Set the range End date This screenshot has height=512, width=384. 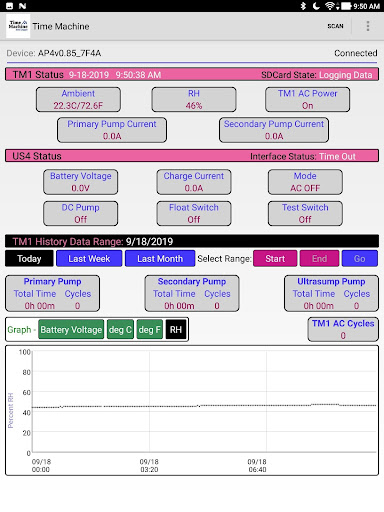click(319, 258)
